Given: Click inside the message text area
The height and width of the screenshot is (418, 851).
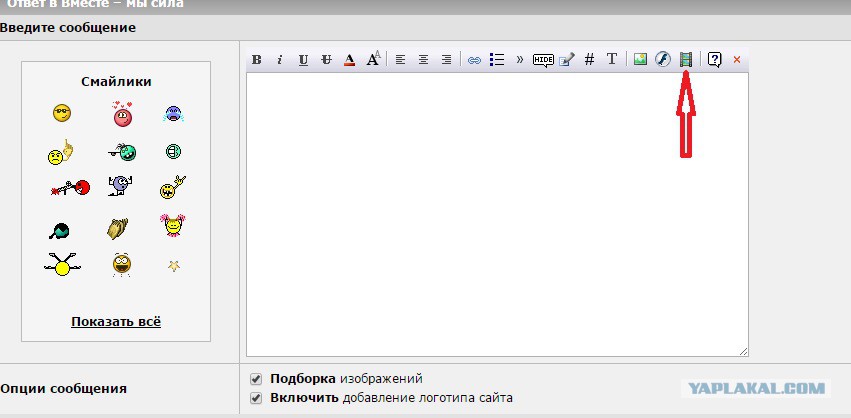Looking at the screenshot, I should click(x=497, y=214).
